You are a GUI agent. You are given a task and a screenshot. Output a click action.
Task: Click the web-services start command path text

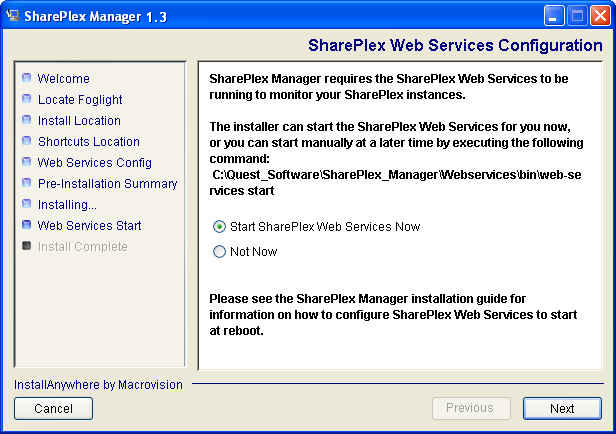(395, 183)
